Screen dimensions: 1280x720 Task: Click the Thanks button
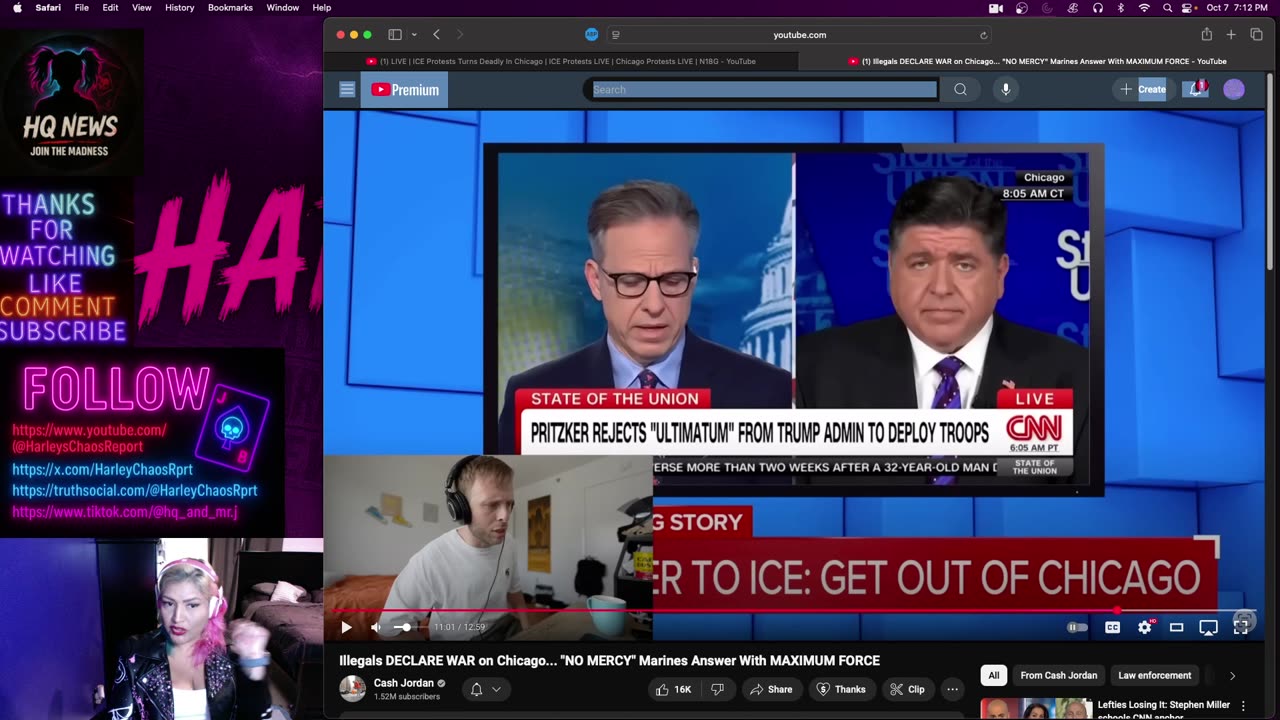tap(841, 689)
